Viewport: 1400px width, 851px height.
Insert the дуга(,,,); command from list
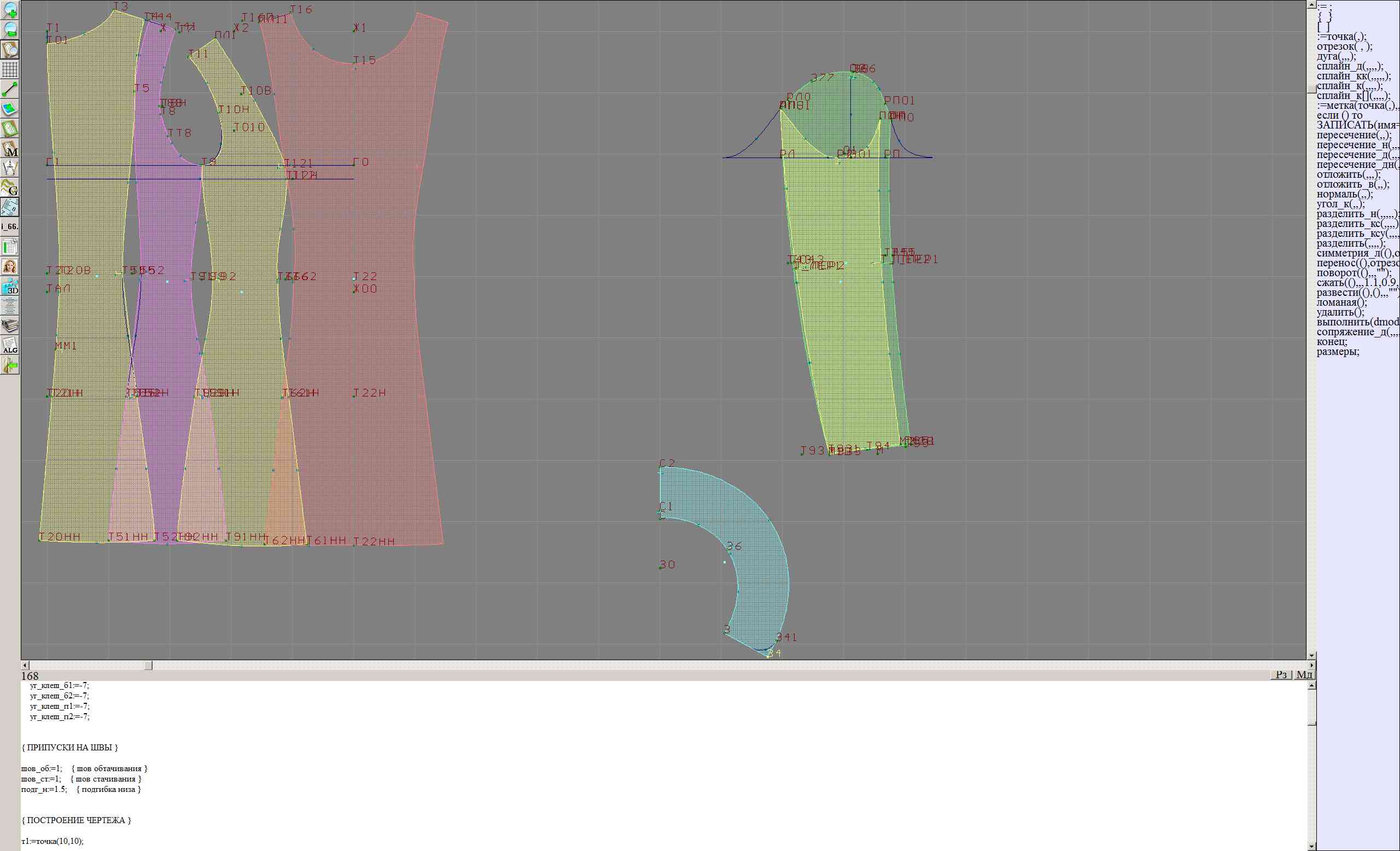[1336, 56]
